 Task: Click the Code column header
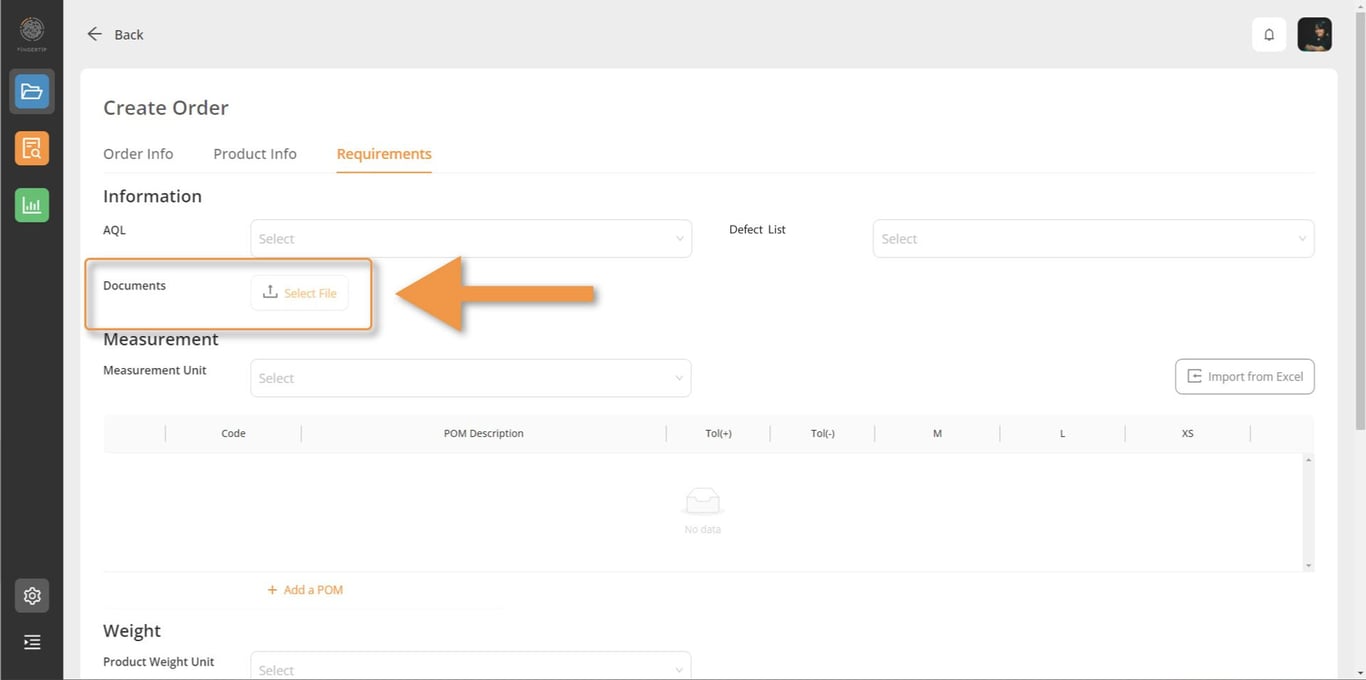point(233,434)
